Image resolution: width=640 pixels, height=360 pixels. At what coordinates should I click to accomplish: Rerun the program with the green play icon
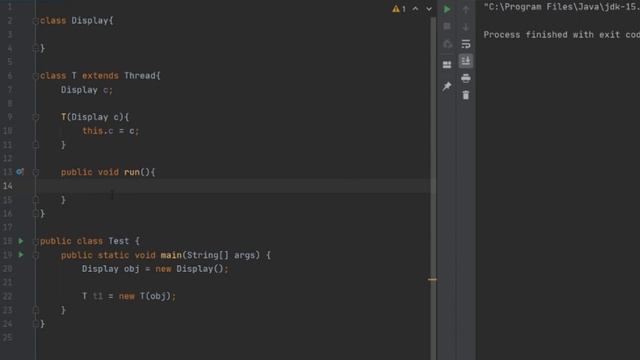coord(447,9)
